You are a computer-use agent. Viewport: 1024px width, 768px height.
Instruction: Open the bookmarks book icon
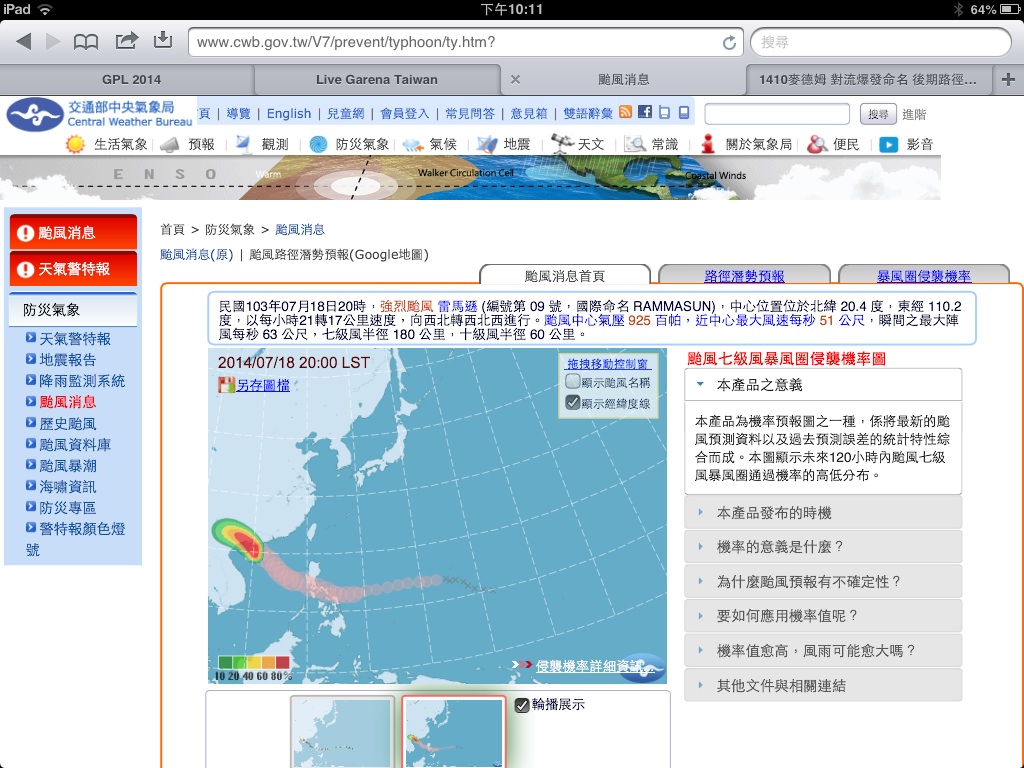click(87, 41)
